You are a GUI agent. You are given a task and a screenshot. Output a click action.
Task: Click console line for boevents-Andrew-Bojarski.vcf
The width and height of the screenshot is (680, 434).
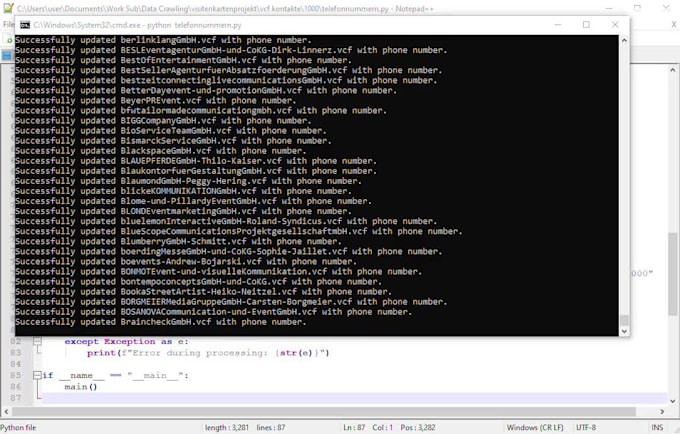[x=186, y=261]
